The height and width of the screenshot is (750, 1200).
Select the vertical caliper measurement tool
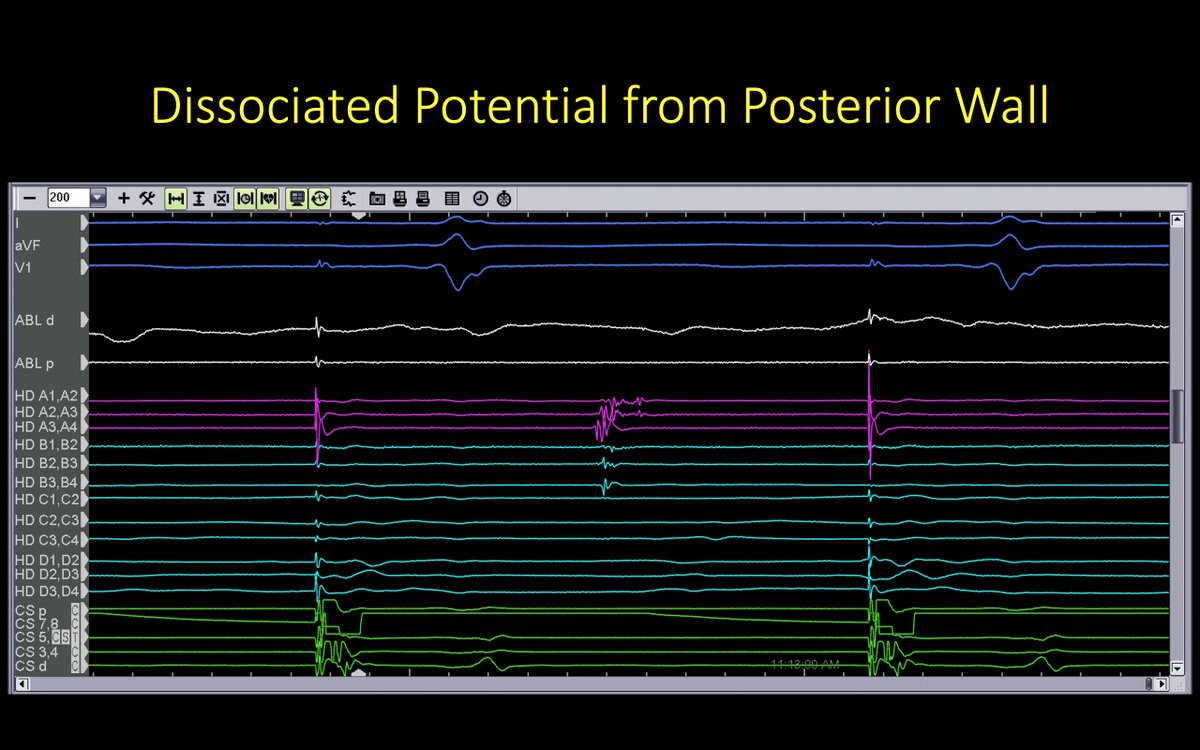tap(199, 198)
